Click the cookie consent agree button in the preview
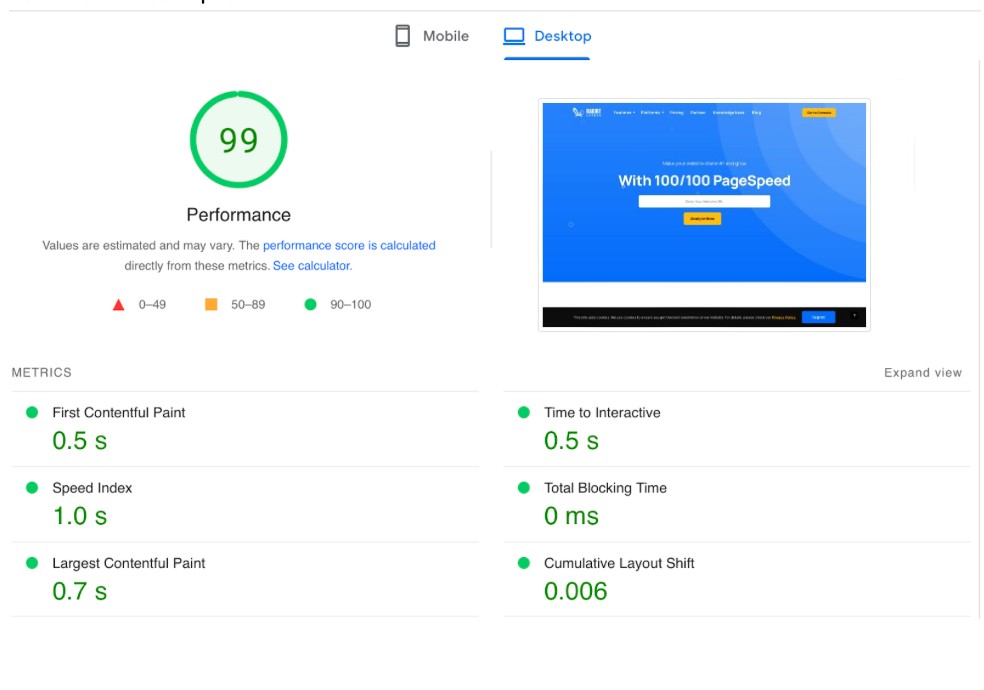Image resolution: width=984 pixels, height=690 pixels. click(x=819, y=316)
